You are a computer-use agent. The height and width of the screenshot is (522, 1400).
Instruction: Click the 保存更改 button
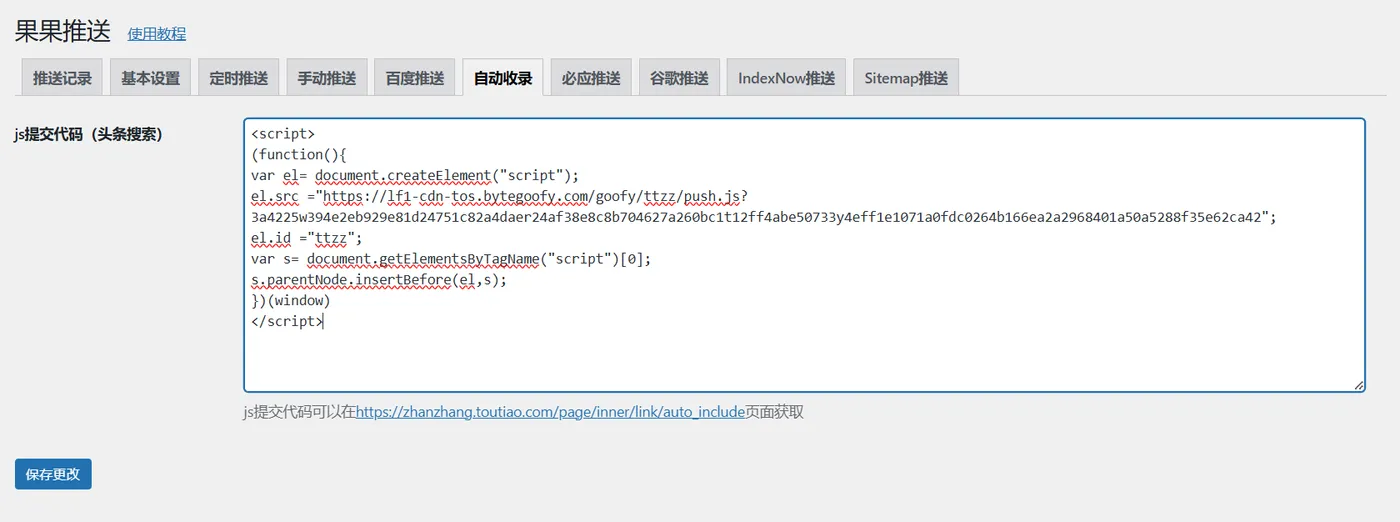[53, 474]
